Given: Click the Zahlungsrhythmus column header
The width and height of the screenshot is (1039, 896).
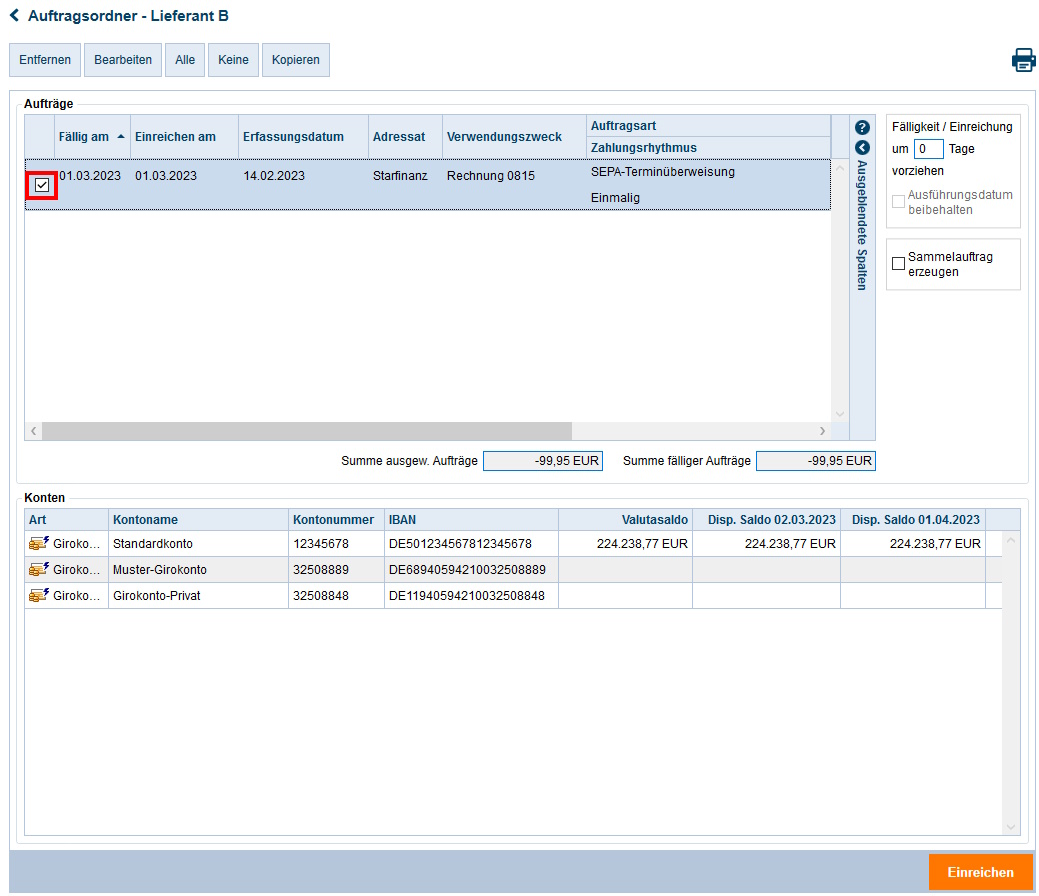Looking at the screenshot, I should [x=708, y=148].
